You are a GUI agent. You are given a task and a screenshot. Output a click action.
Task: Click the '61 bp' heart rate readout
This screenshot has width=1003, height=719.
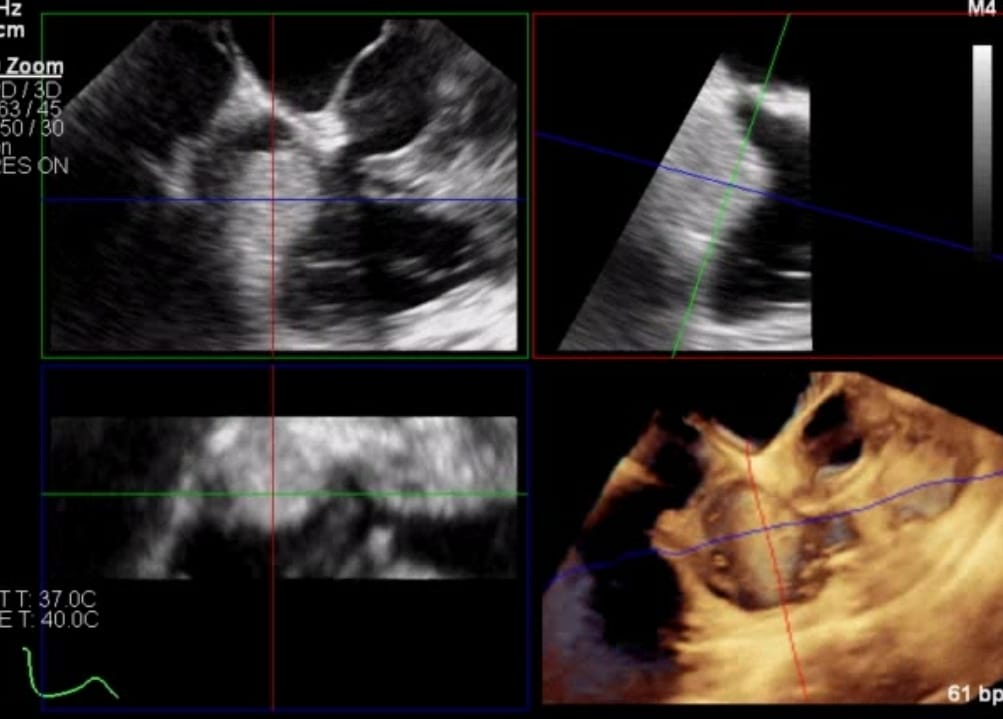pos(974,693)
